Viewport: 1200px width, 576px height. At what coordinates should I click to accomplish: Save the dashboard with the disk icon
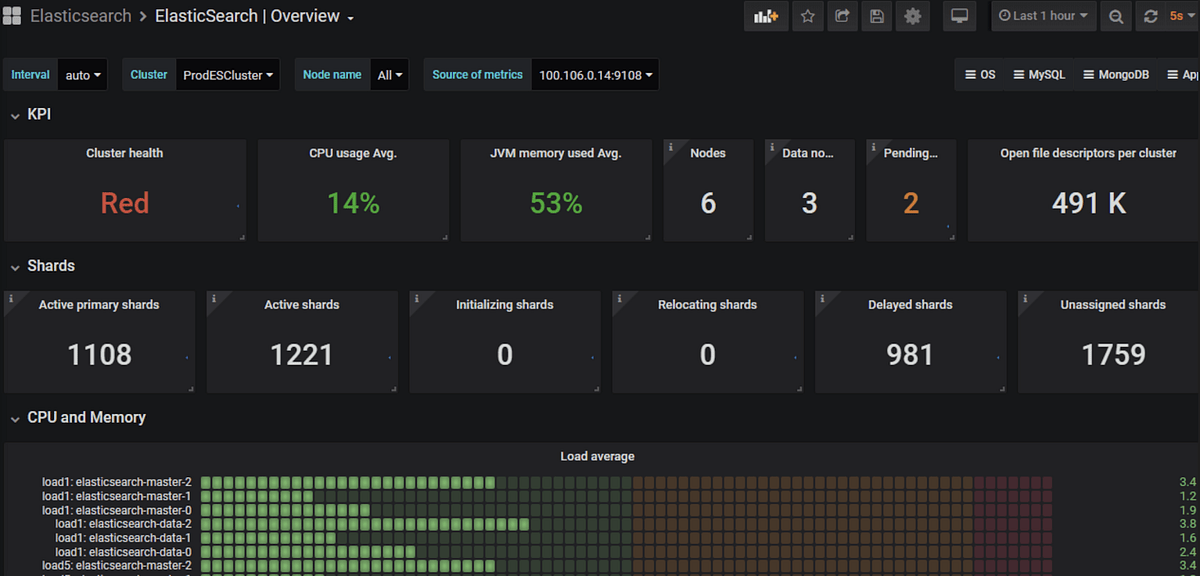coord(877,16)
